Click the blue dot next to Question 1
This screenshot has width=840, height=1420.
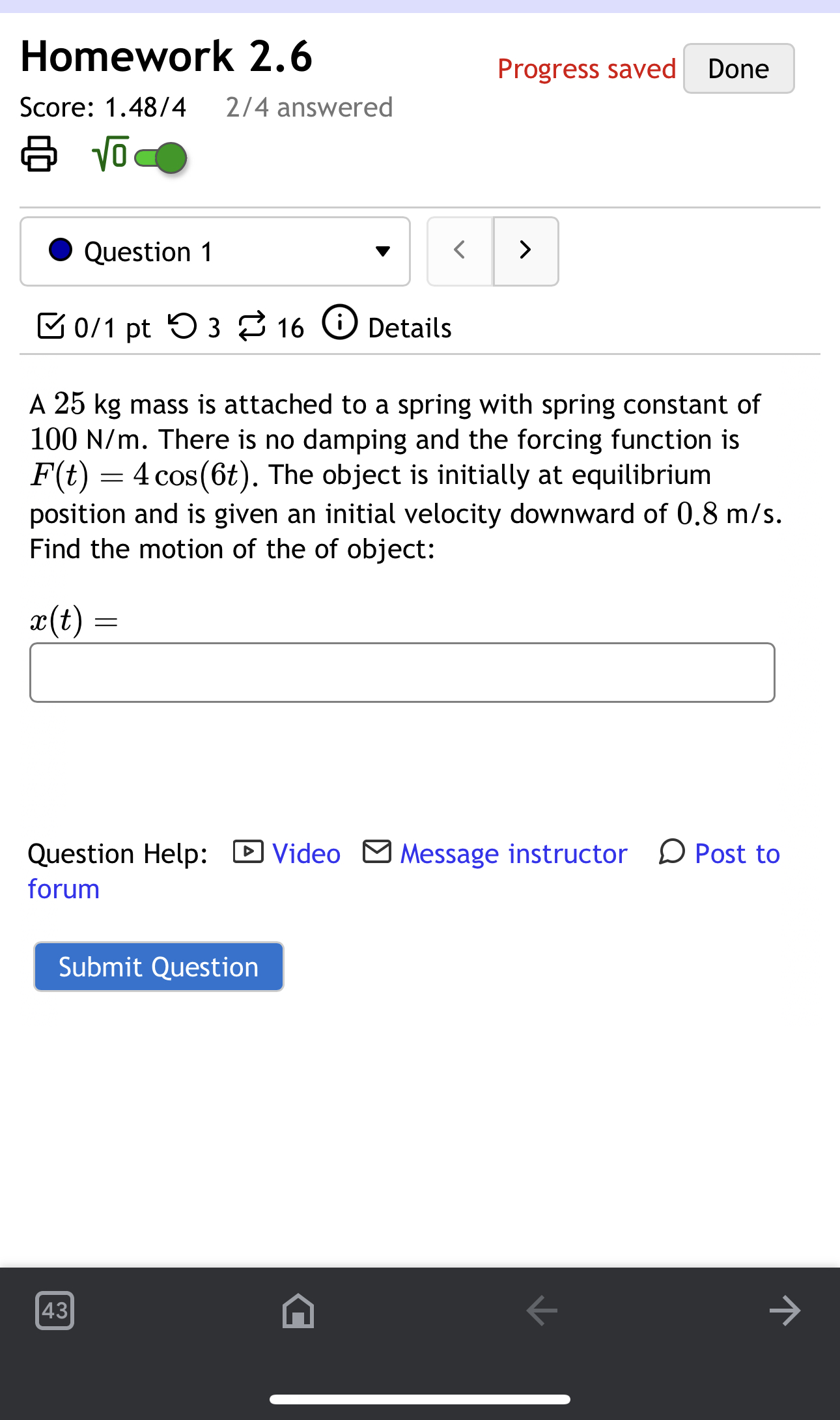tap(61, 250)
